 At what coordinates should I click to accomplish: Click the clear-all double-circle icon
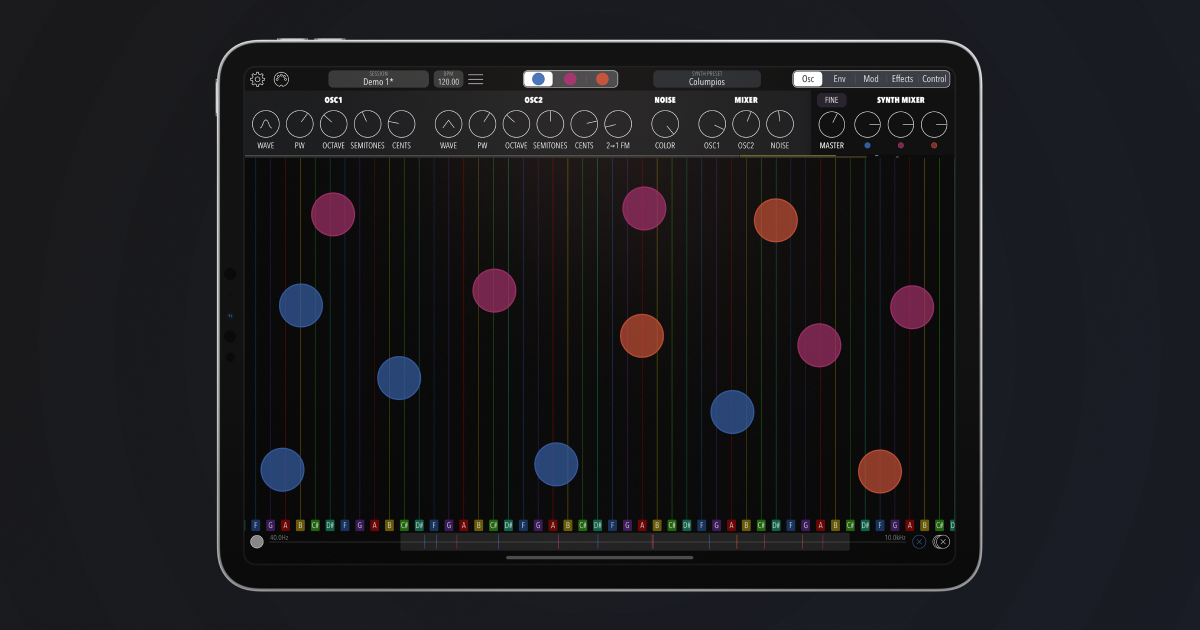click(941, 542)
